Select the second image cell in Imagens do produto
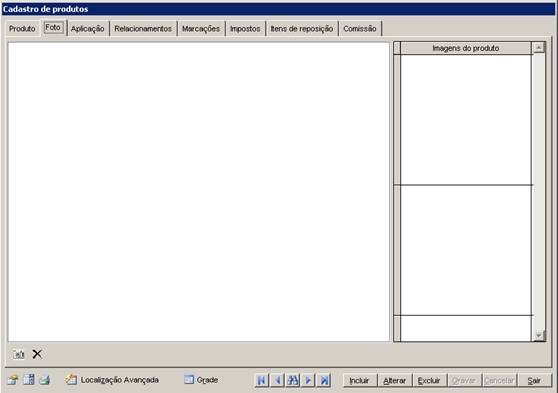558x393 pixels. tap(466, 250)
